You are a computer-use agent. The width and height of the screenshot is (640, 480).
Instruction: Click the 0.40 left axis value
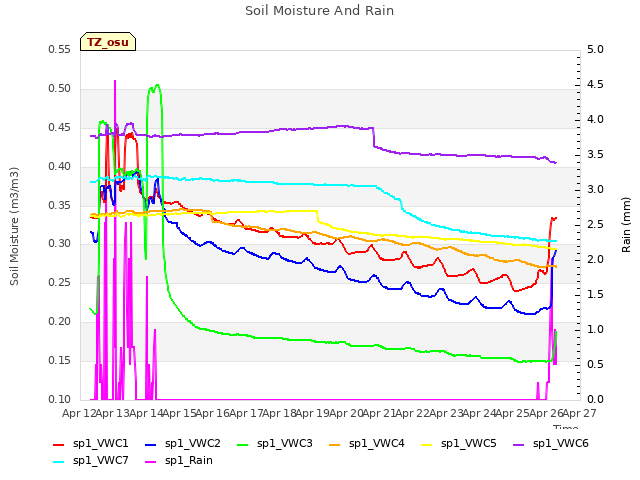[x=60, y=166]
